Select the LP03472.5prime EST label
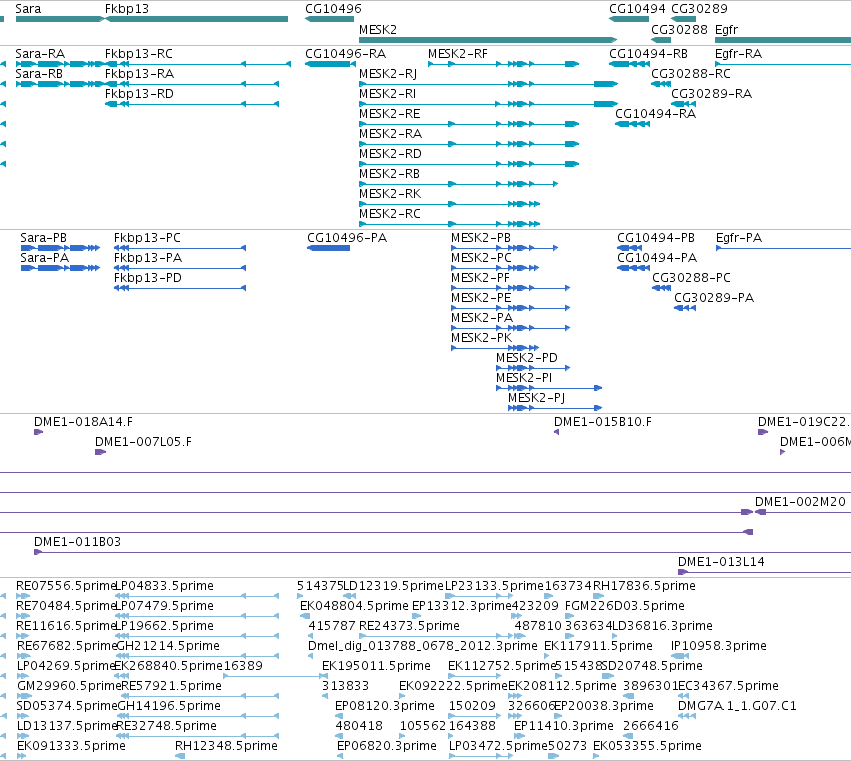The image size is (851, 761). point(498,746)
